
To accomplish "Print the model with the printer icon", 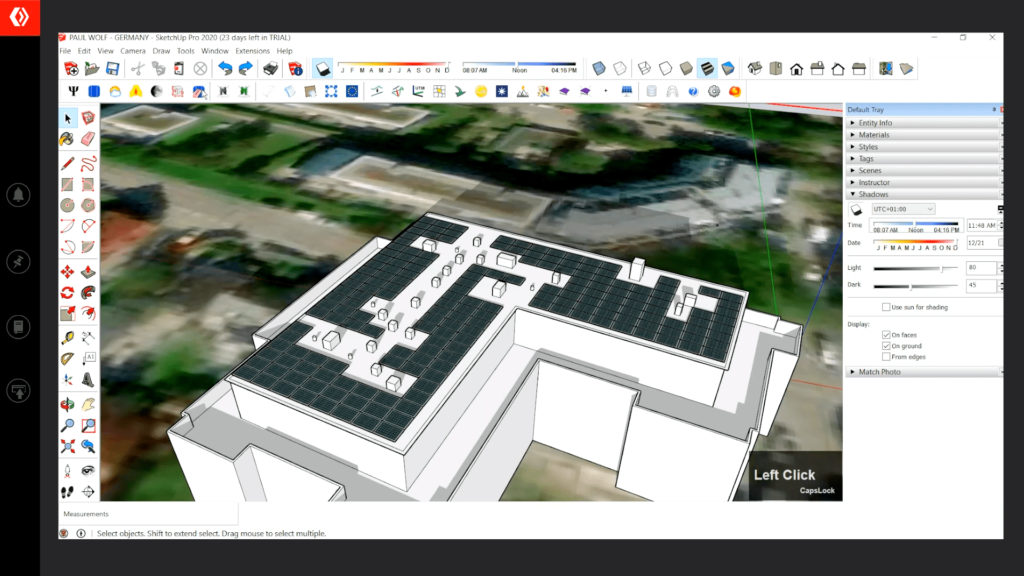I will (x=270, y=68).
